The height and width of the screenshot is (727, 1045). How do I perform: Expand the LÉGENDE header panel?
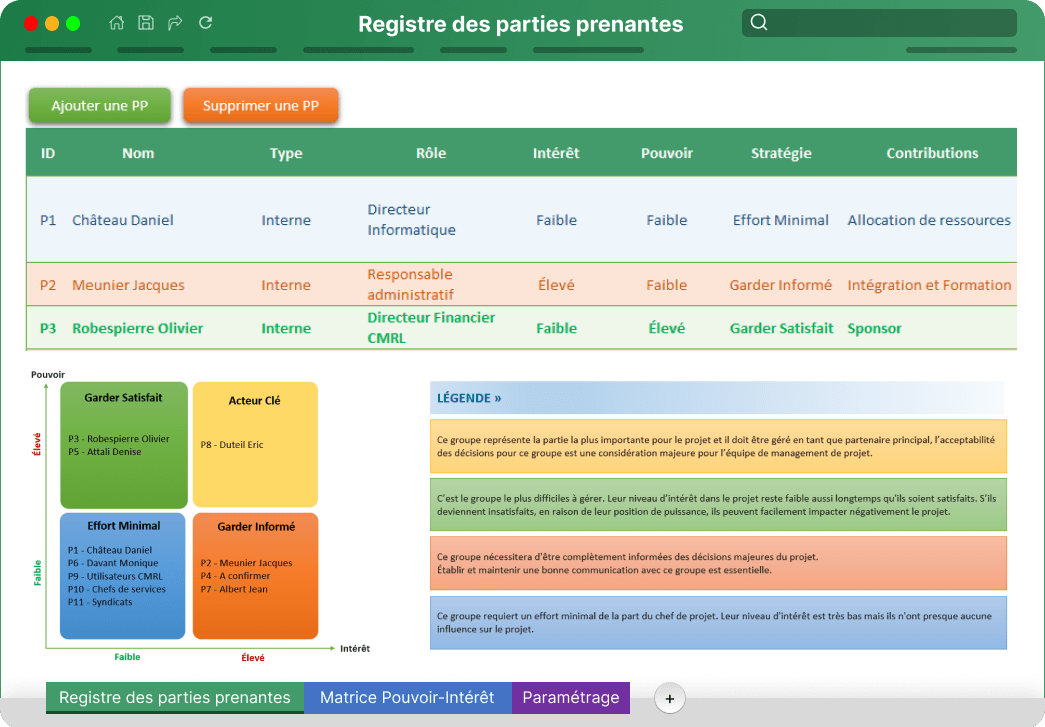tap(468, 397)
